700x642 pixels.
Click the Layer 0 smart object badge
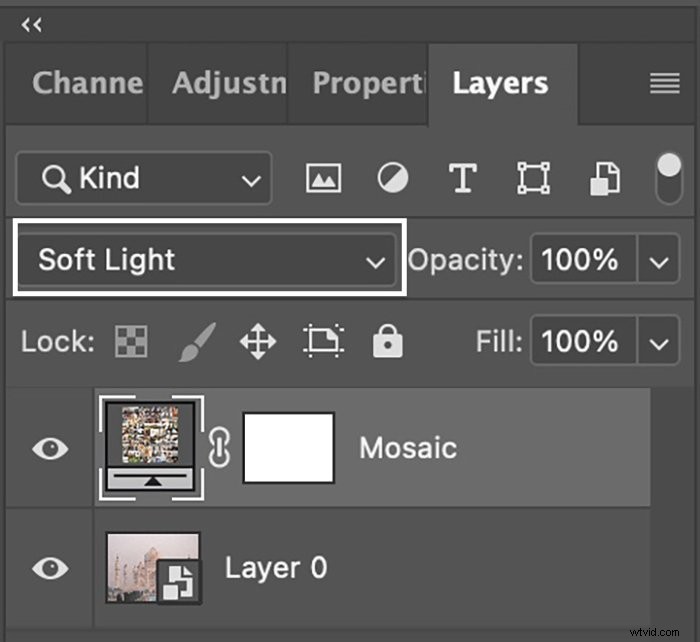coord(179,582)
